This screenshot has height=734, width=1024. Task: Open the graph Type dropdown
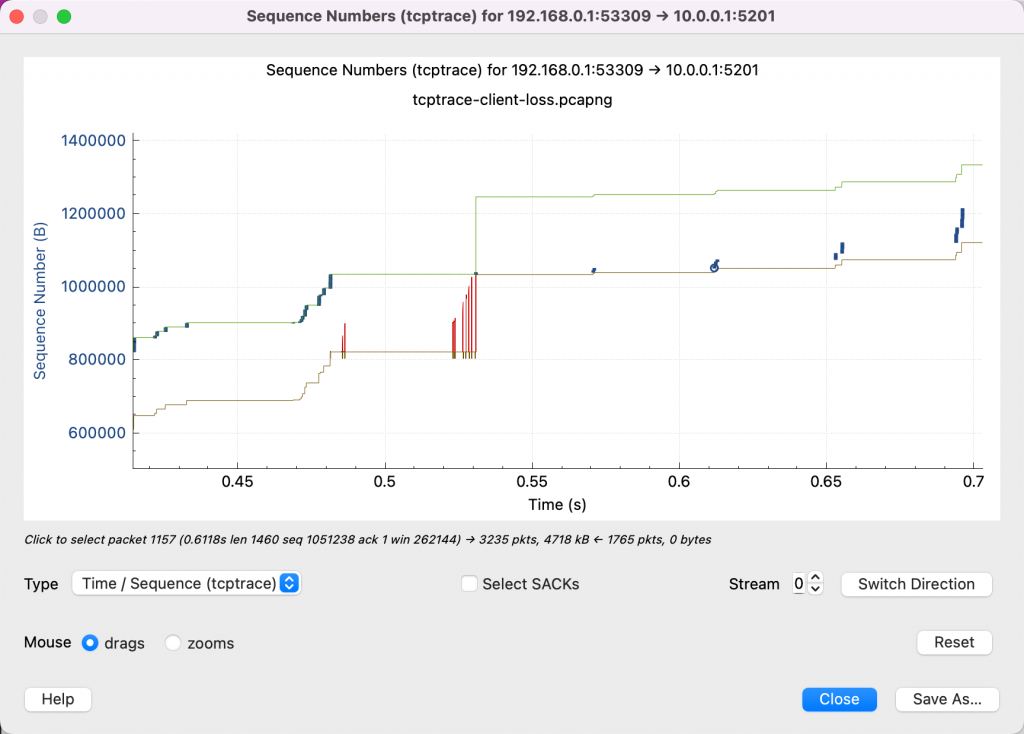coord(186,583)
